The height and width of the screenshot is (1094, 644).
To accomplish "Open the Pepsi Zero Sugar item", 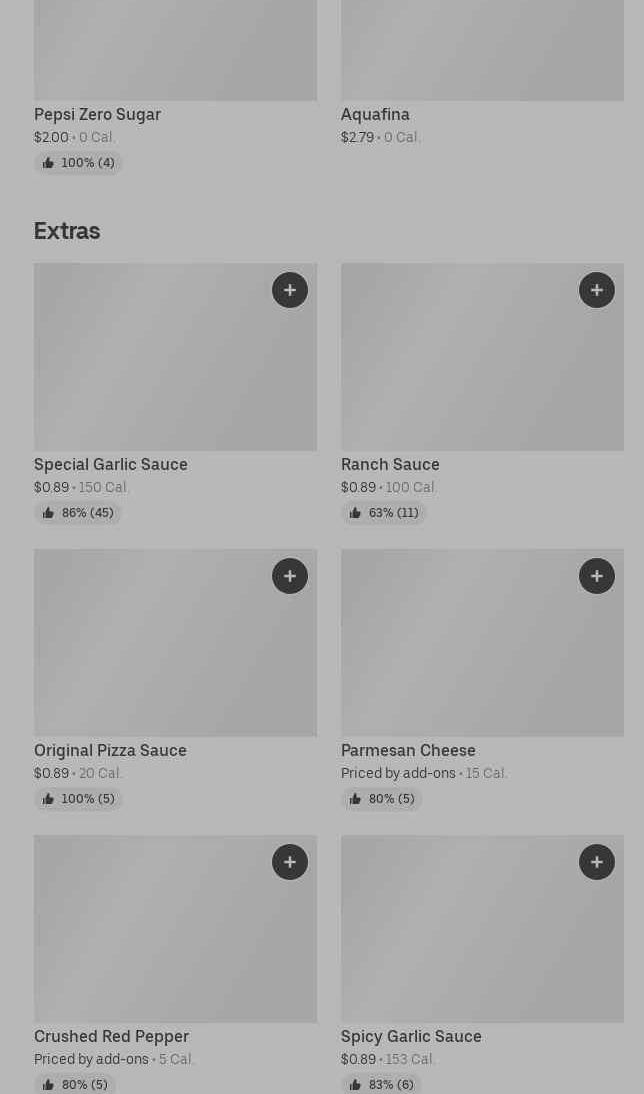I will pos(97,114).
